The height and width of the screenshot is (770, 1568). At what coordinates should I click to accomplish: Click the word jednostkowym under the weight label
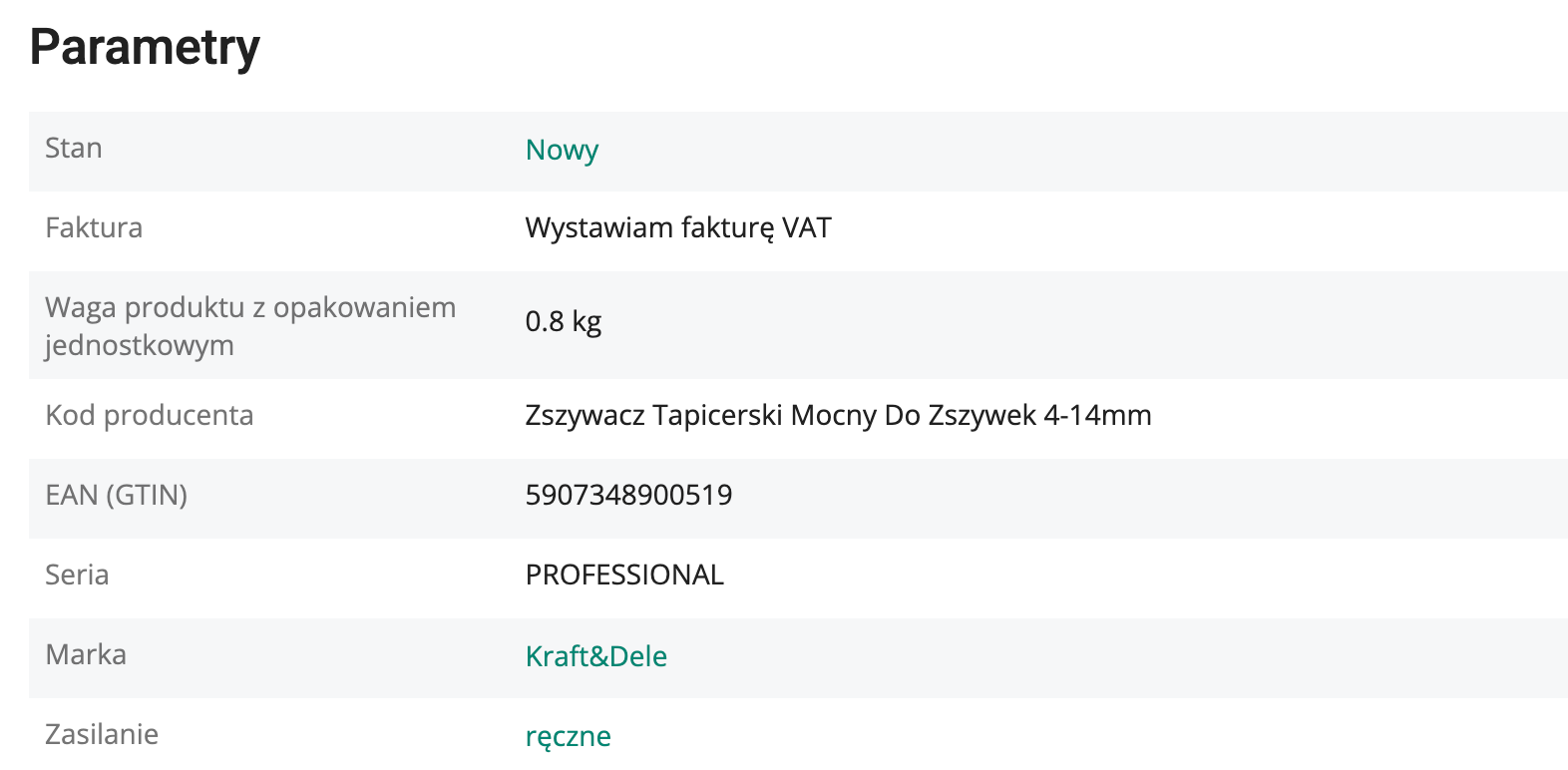pyautogui.click(x=140, y=346)
